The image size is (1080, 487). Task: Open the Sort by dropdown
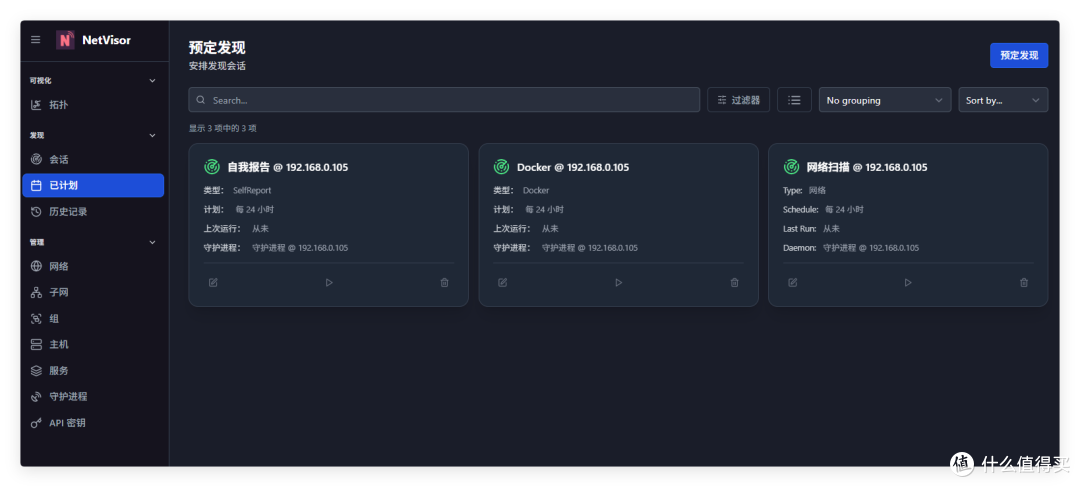click(1003, 100)
